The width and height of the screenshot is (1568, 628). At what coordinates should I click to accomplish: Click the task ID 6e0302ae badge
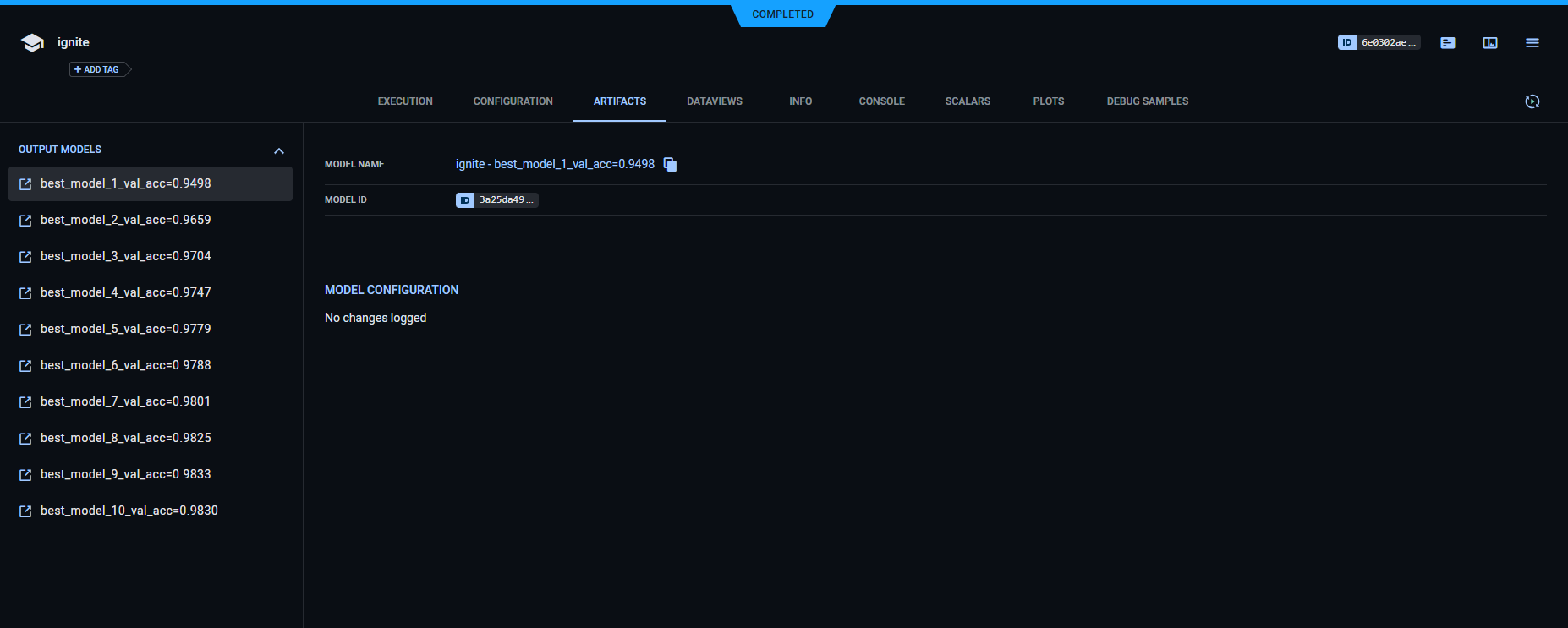(x=1379, y=42)
